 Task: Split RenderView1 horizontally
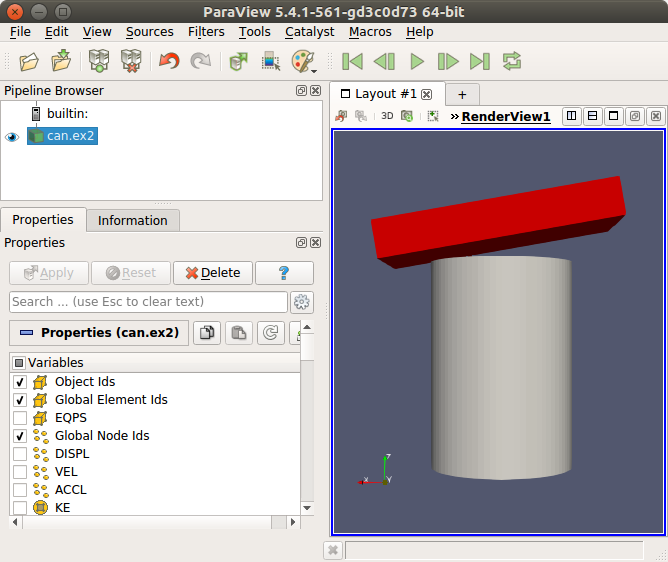(x=572, y=116)
